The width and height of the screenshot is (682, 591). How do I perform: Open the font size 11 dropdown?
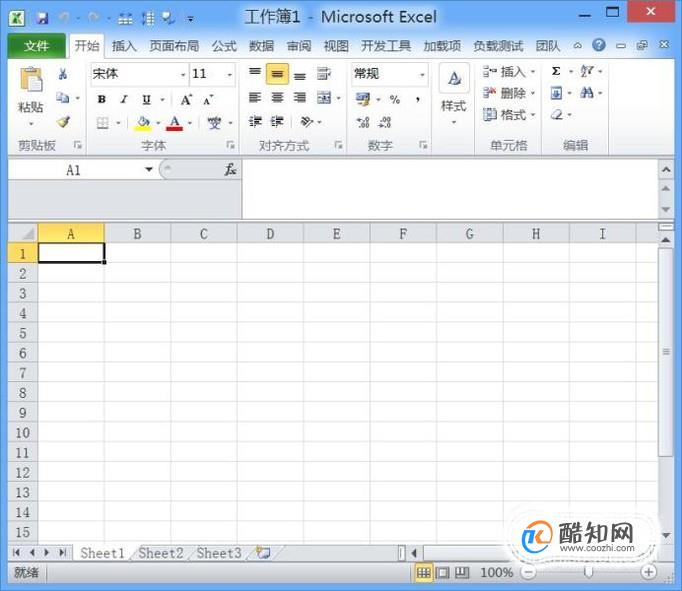point(230,75)
